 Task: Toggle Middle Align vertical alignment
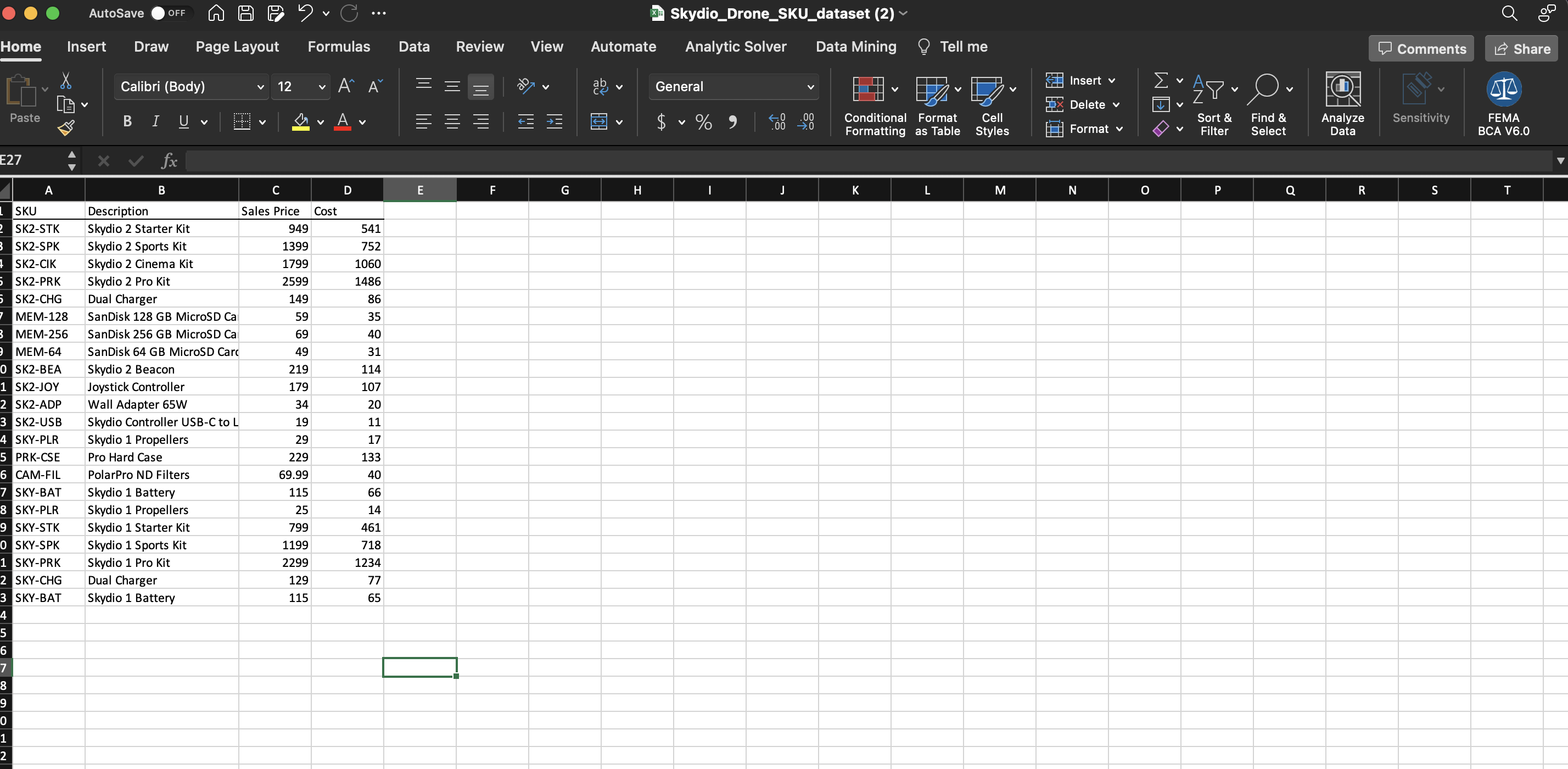(452, 86)
